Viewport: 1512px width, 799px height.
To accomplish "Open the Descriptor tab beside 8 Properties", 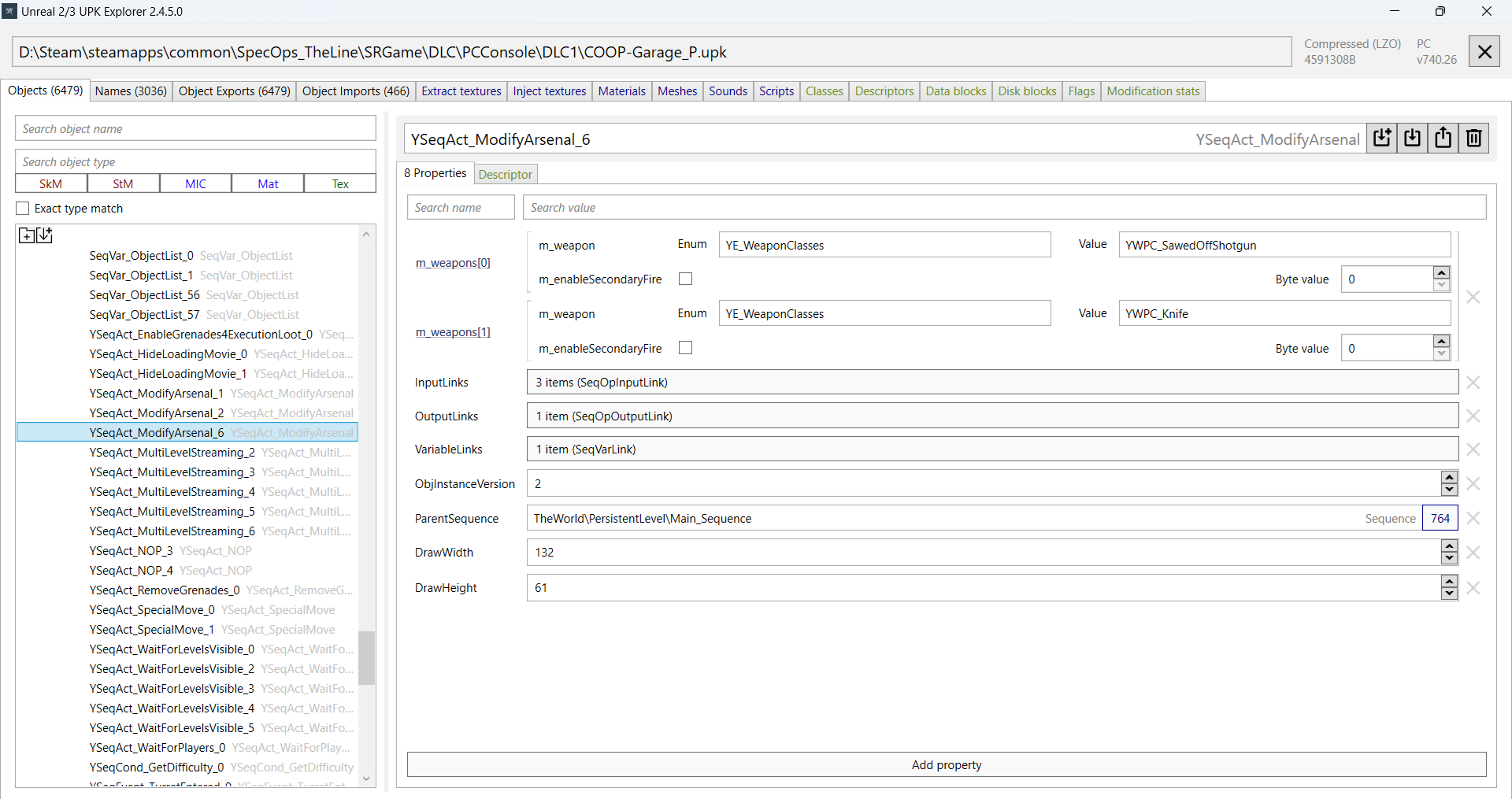I will pos(506,174).
